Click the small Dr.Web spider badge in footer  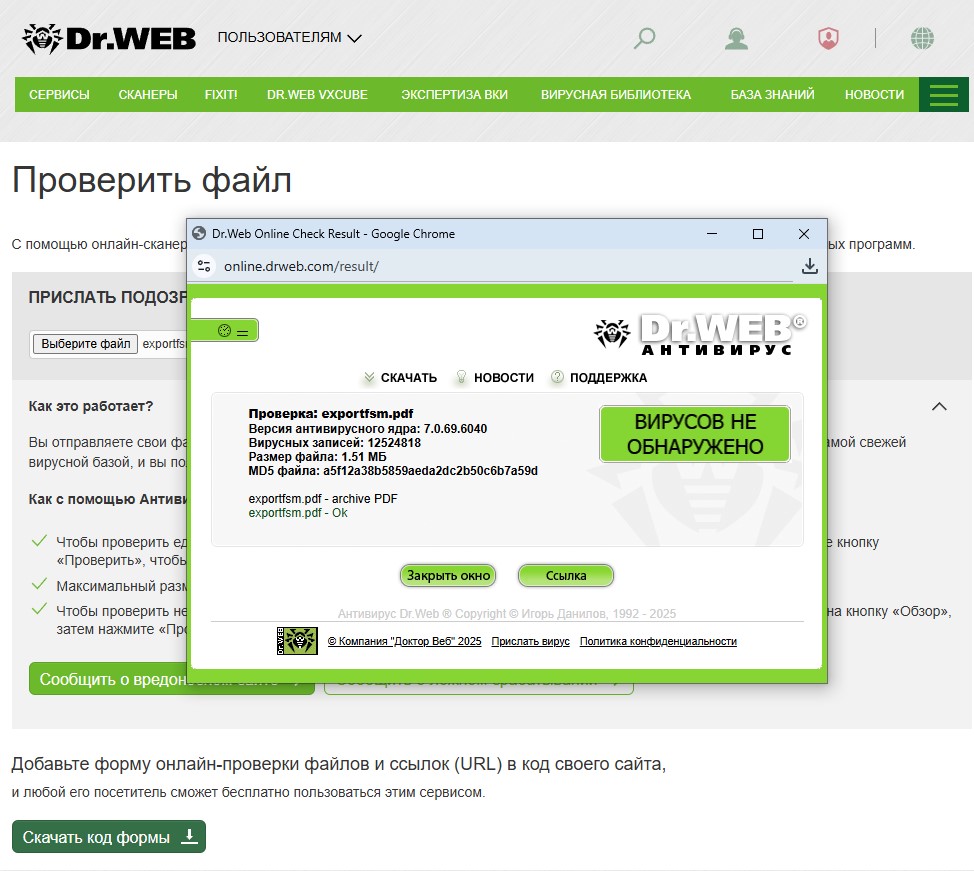(297, 641)
